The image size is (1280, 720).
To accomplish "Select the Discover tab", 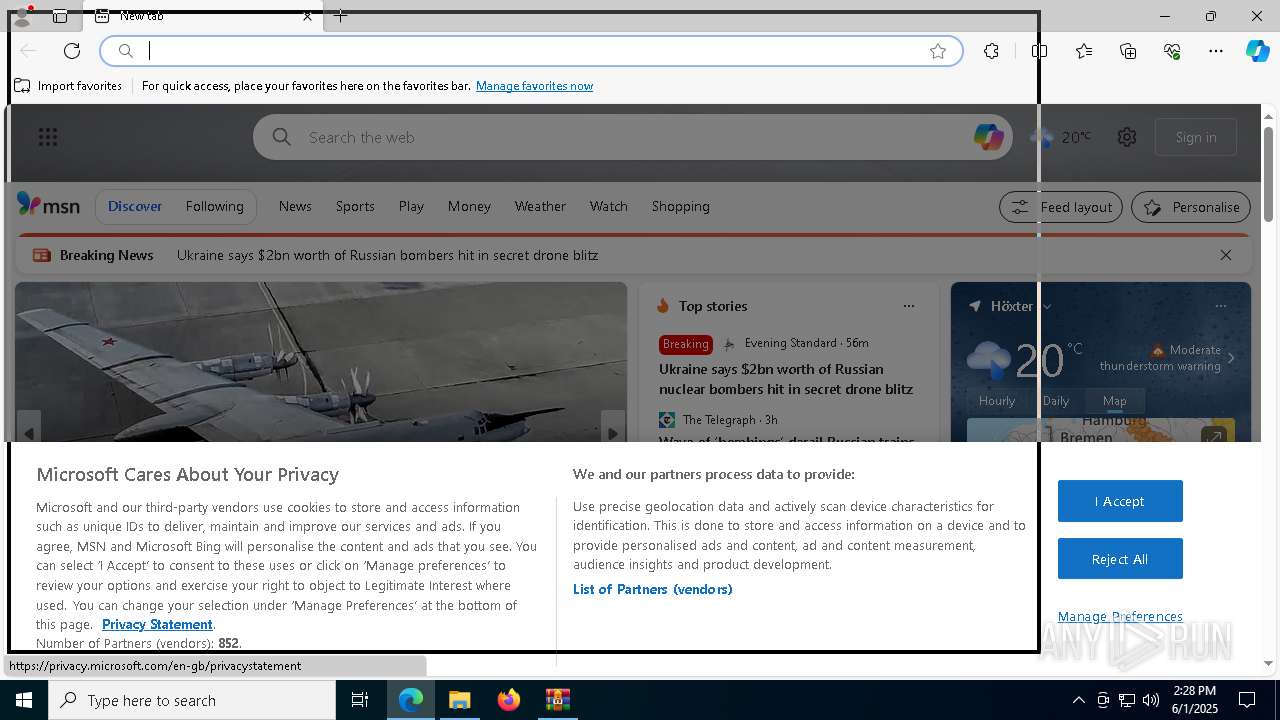I will 135,206.
